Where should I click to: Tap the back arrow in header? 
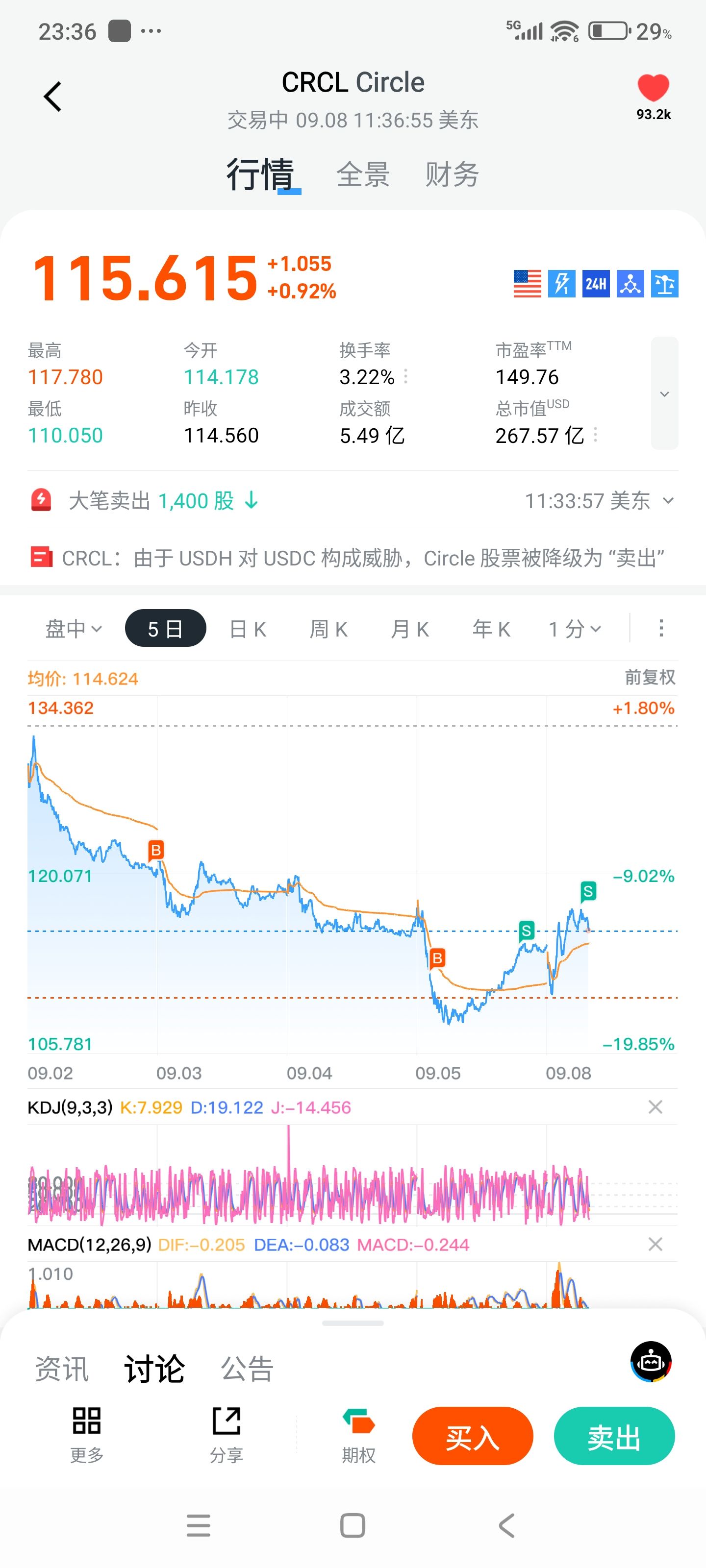pos(53,97)
